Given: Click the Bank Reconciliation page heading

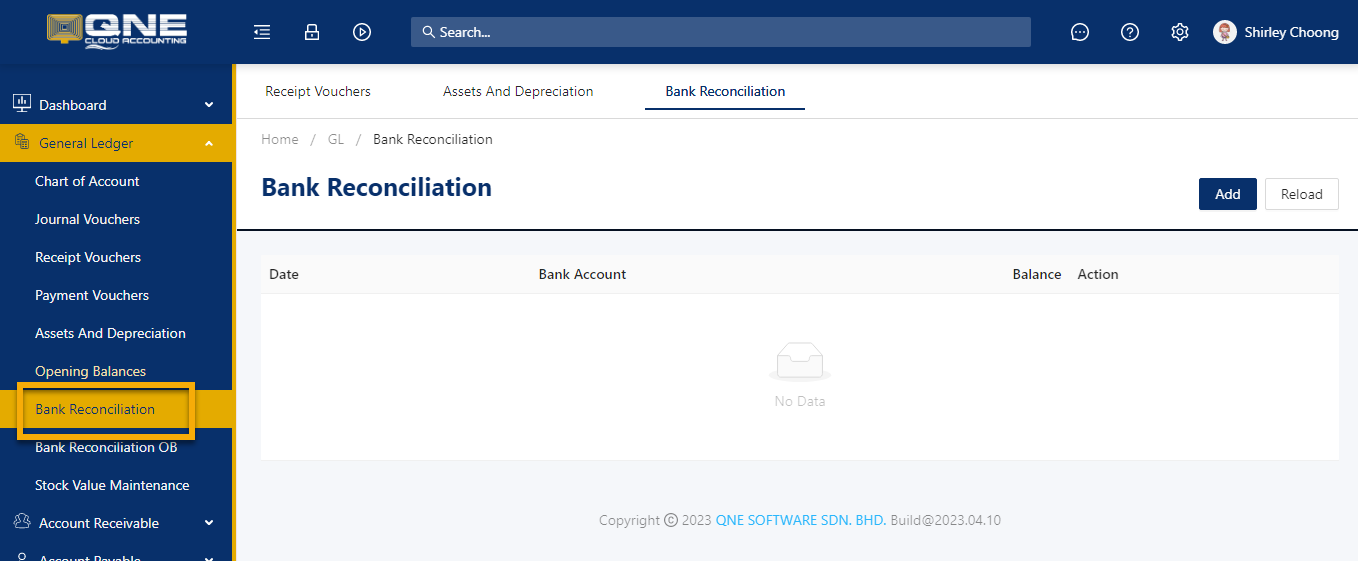Looking at the screenshot, I should 376,187.
